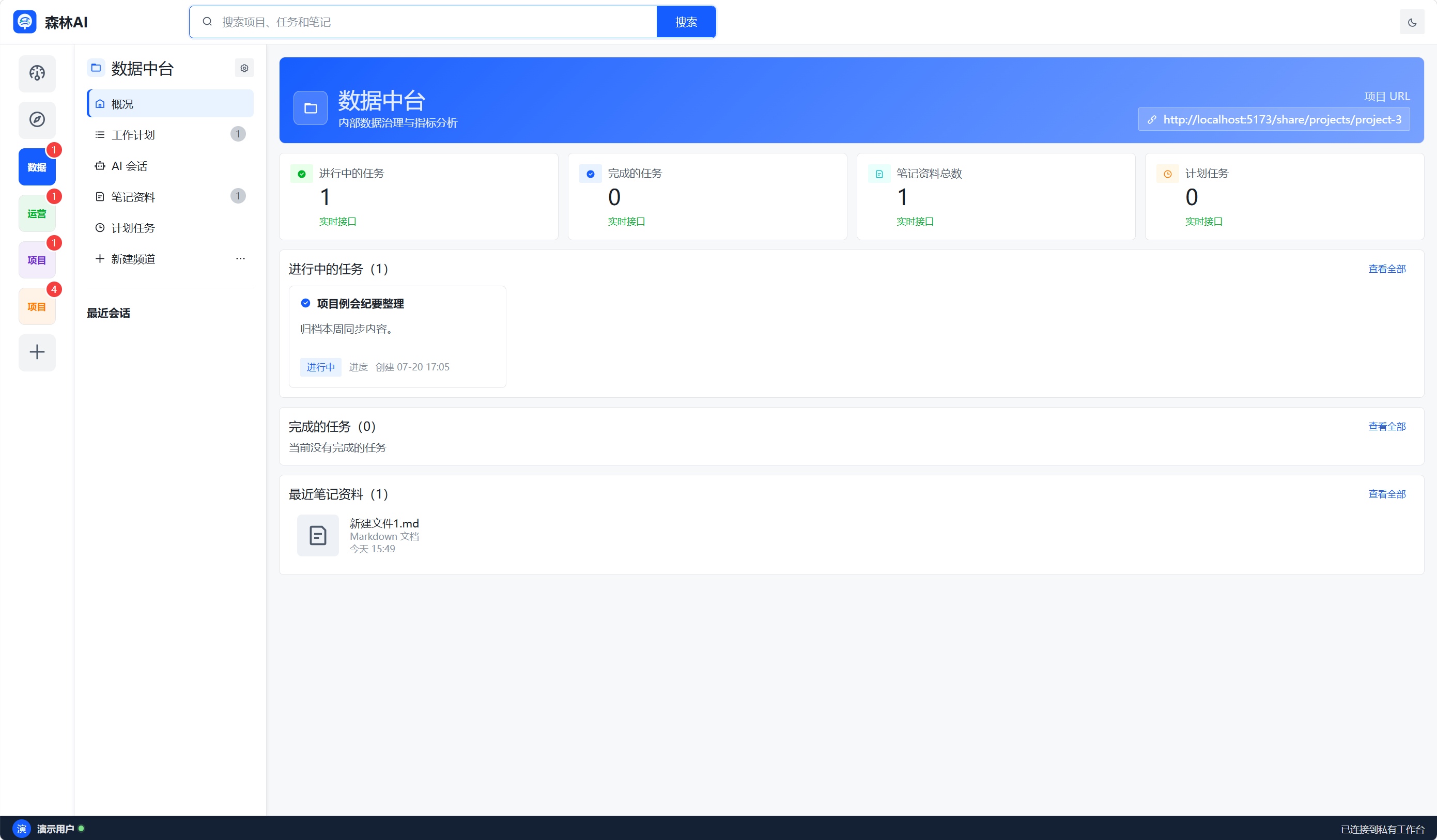
Task: Click the 演 user avatar in status bar
Action: [x=22, y=829]
